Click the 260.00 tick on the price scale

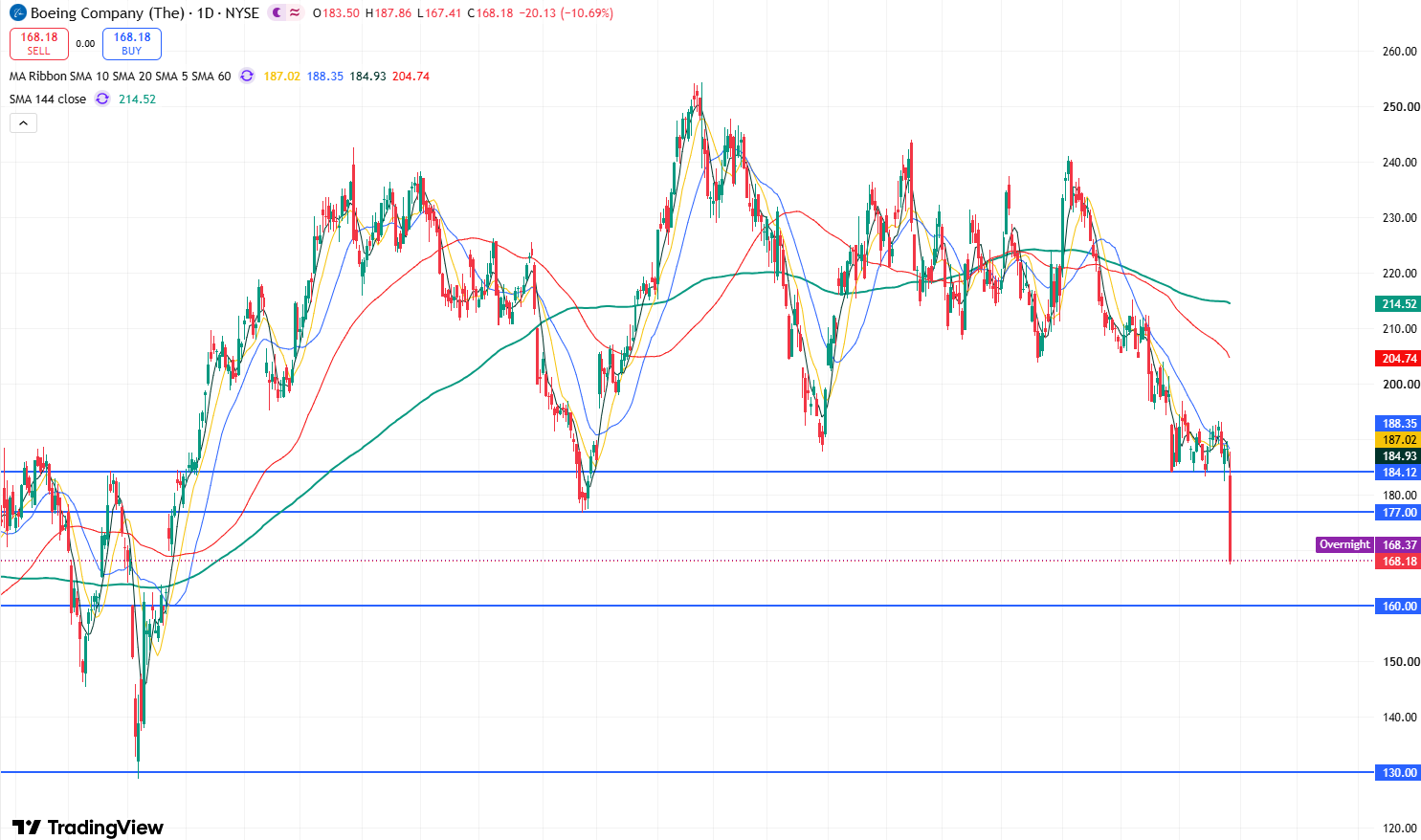click(x=1400, y=52)
